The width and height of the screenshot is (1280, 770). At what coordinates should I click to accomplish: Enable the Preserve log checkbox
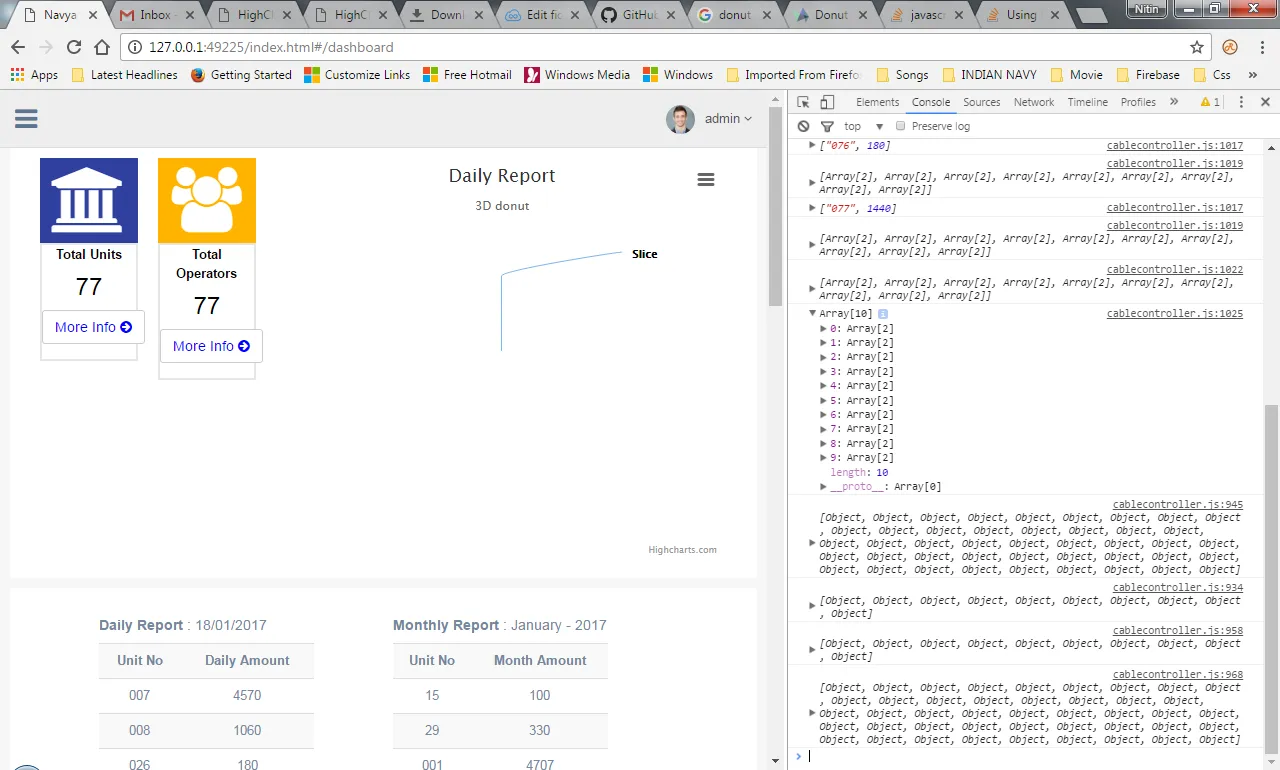[x=901, y=126]
